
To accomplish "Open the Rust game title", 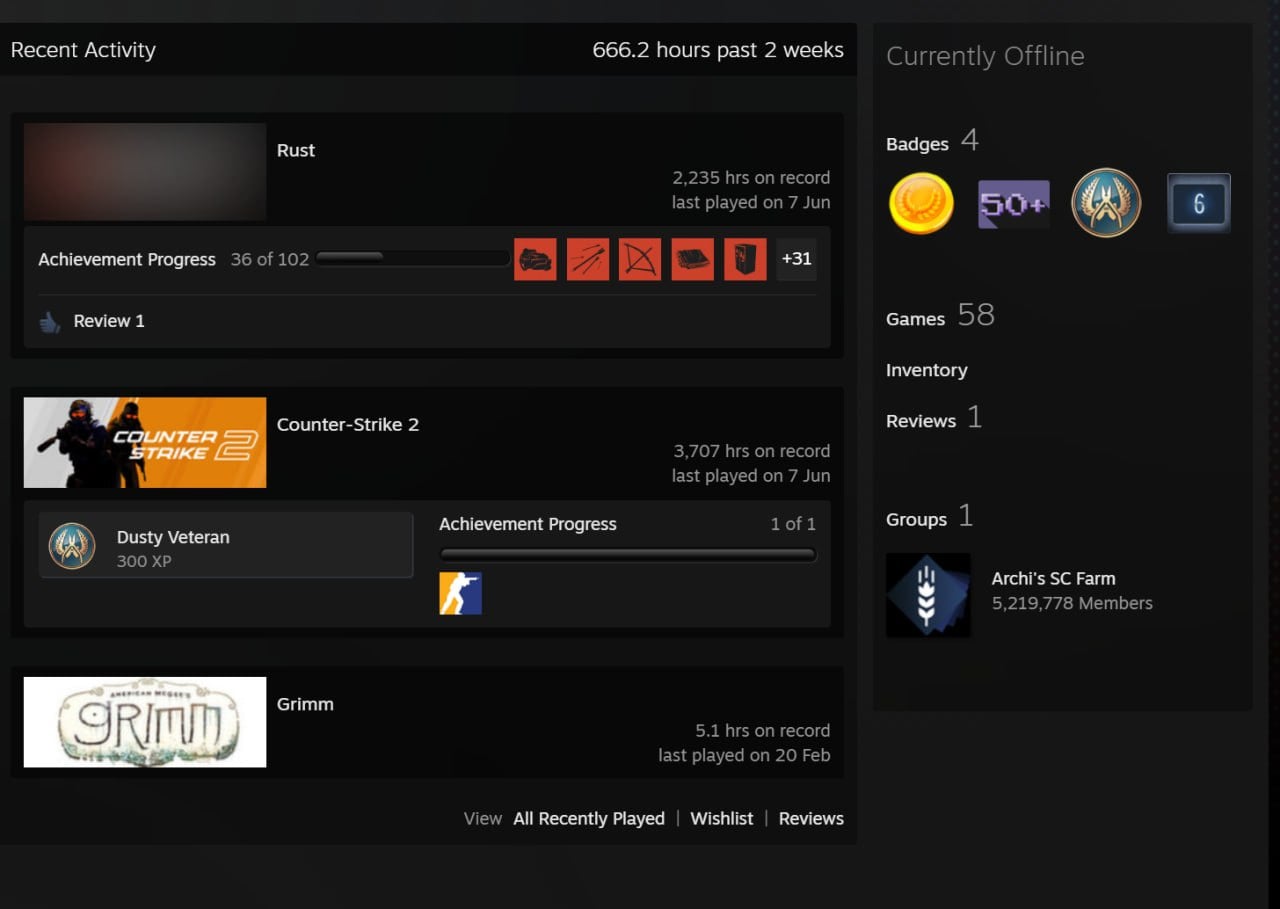I will [296, 150].
